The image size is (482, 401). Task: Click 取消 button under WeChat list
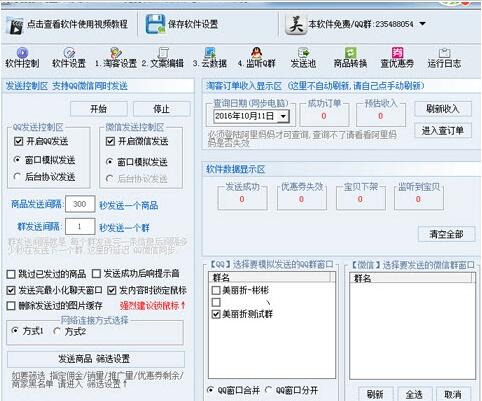tap(453, 394)
